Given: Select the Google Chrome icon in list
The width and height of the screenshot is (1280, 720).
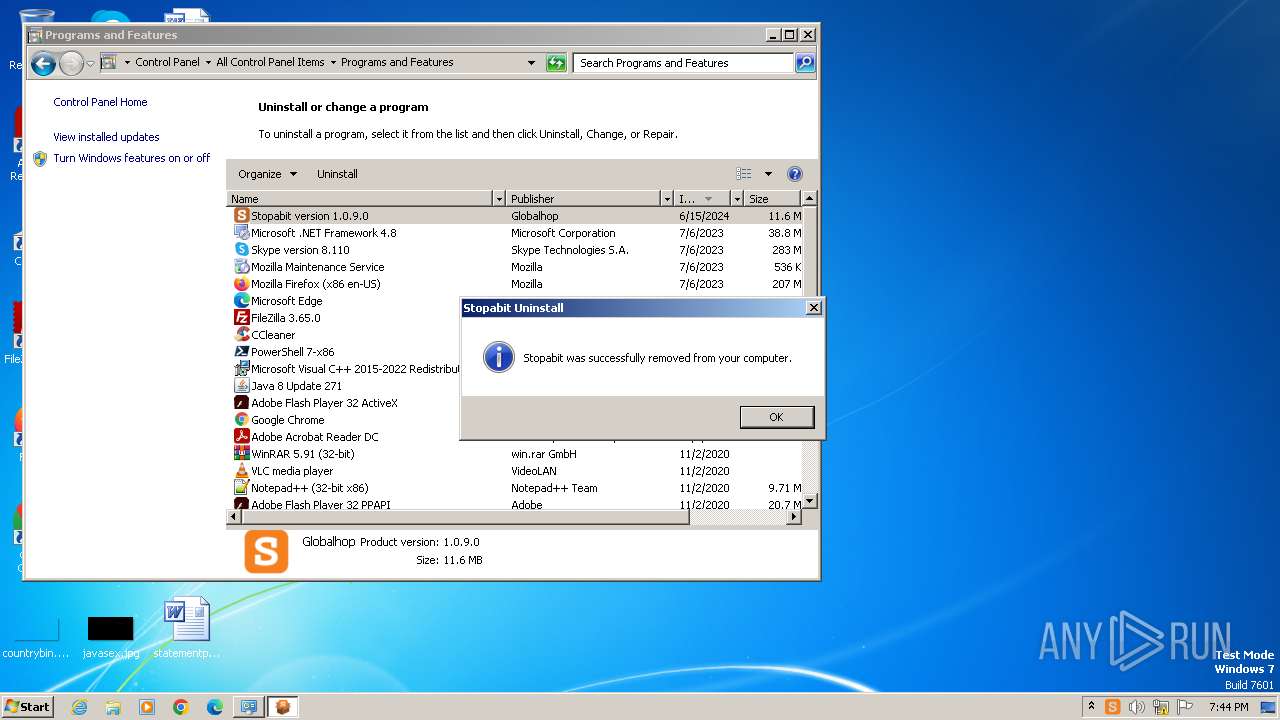Looking at the screenshot, I should [241, 420].
